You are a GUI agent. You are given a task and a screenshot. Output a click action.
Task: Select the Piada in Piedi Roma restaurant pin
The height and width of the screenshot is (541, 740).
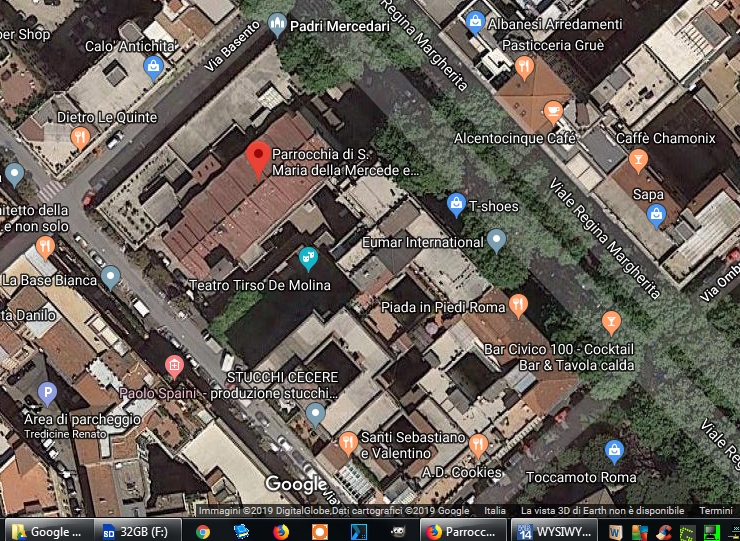point(518,305)
